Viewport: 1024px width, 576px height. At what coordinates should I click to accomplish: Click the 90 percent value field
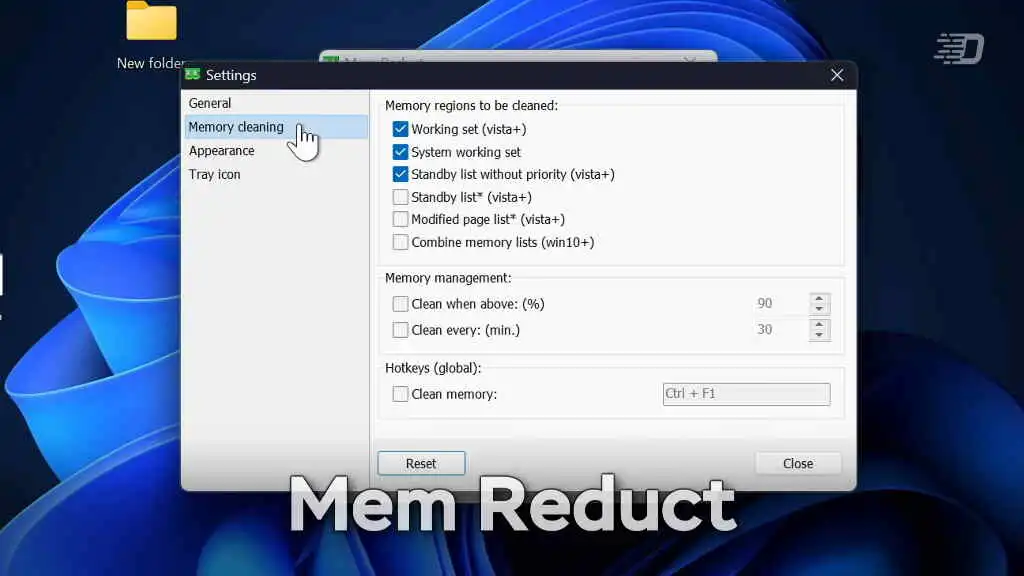780,304
